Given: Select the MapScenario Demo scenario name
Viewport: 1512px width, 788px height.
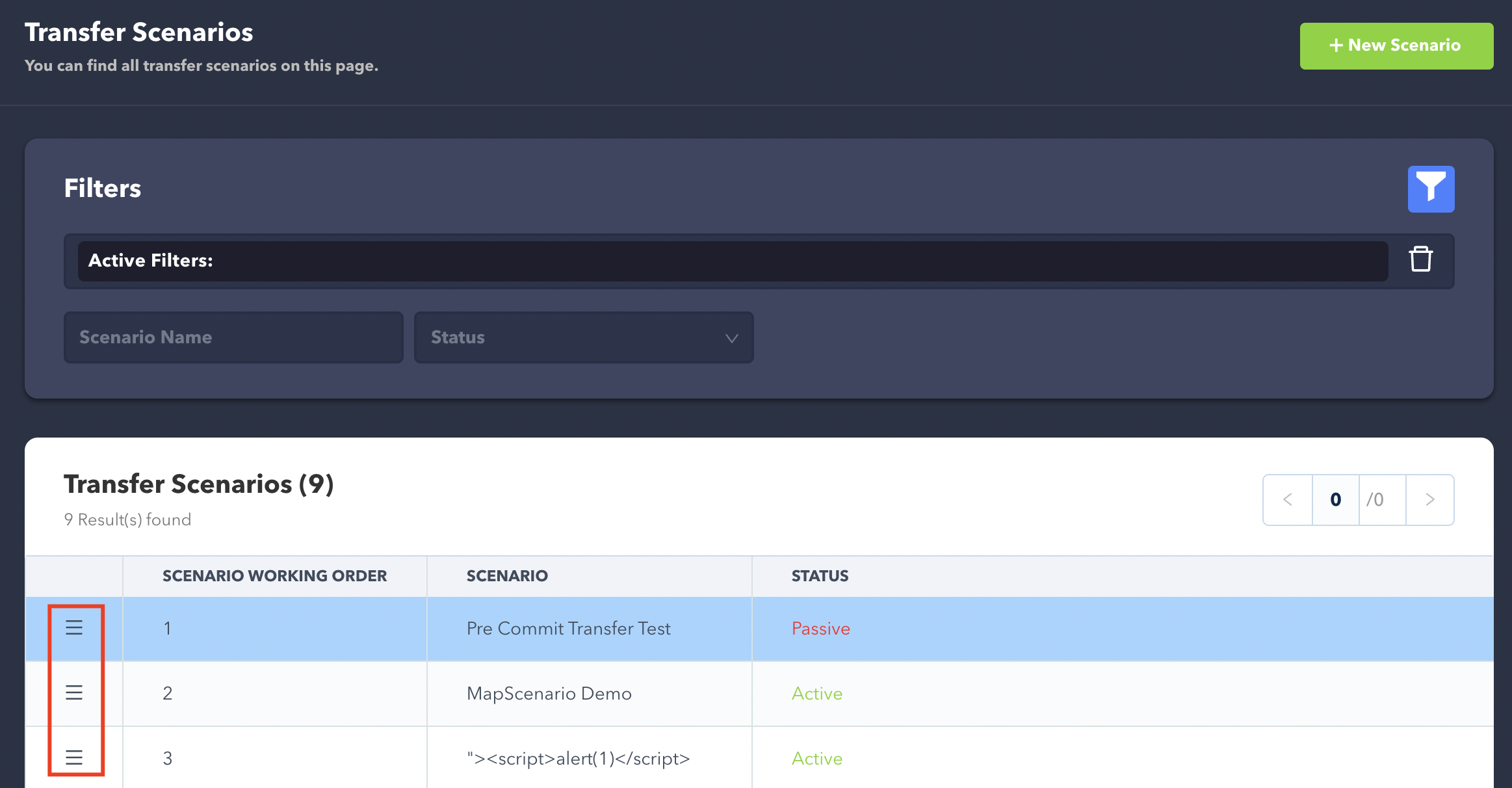Looking at the screenshot, I should click(549, 694).
